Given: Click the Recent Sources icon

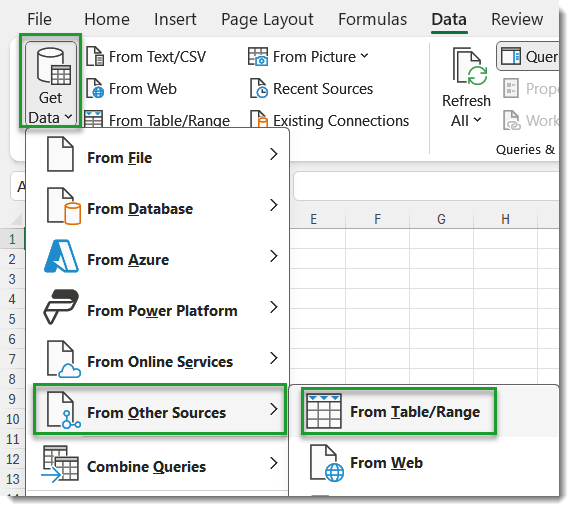Looking at the screenshot, I should (x=259, y=89).
